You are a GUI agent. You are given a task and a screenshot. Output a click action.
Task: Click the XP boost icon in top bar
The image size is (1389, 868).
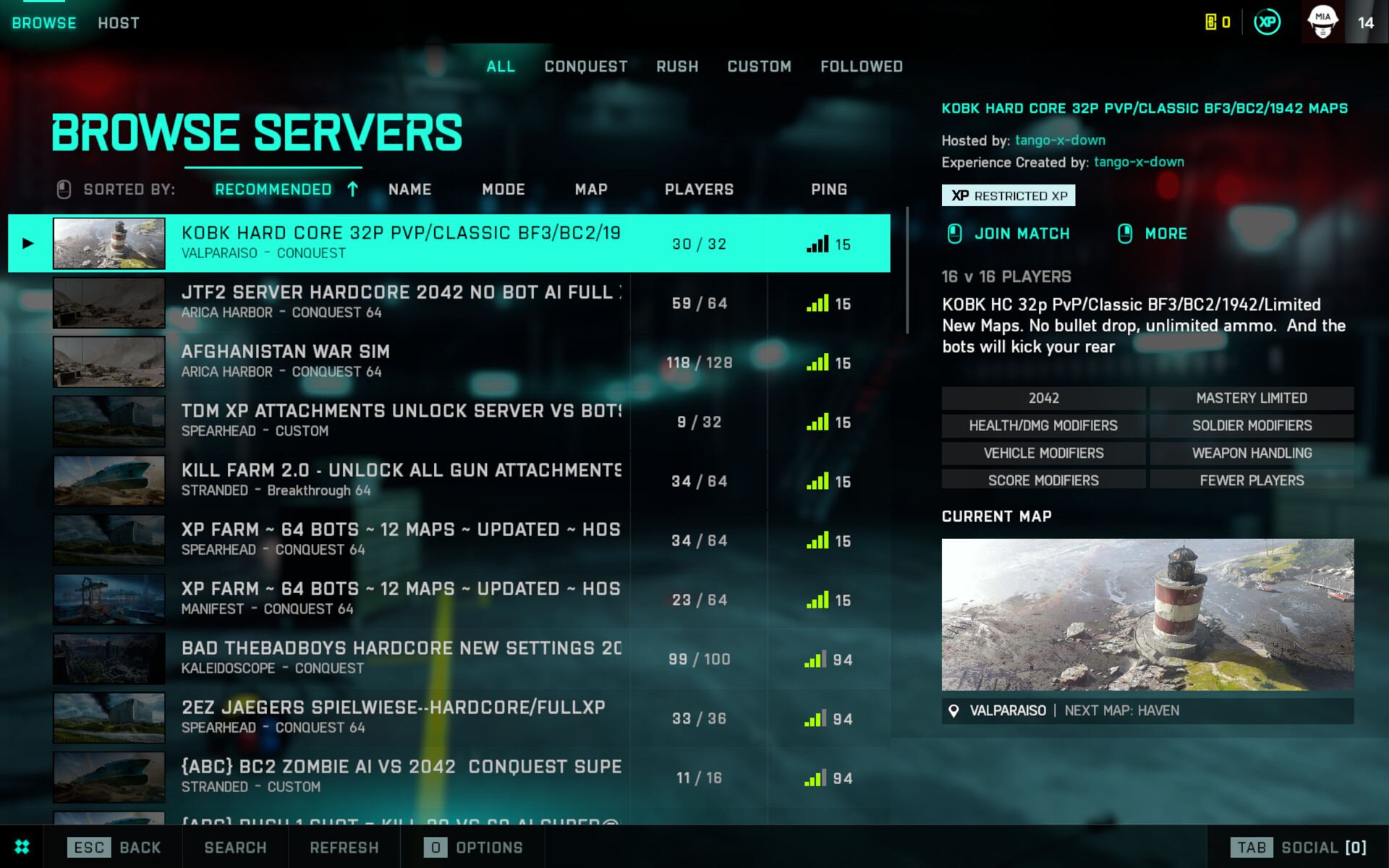[1267, 22]
